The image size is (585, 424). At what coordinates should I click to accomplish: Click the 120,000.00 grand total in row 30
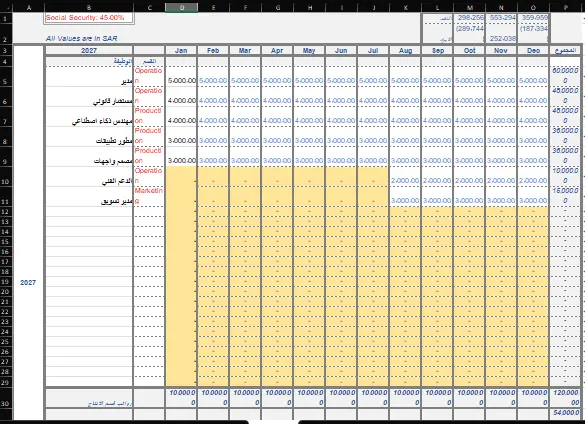coord(565,398)
